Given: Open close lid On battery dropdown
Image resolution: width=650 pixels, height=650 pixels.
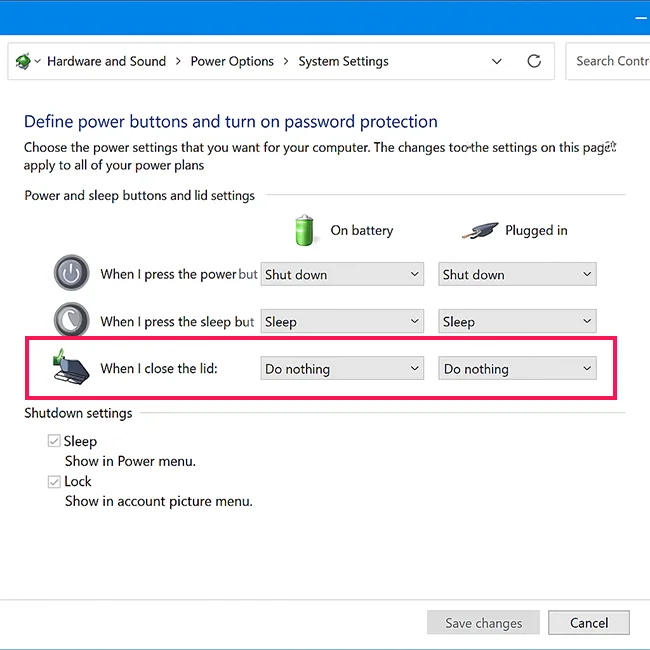Looking at the screenshot, I should [342, 368].
